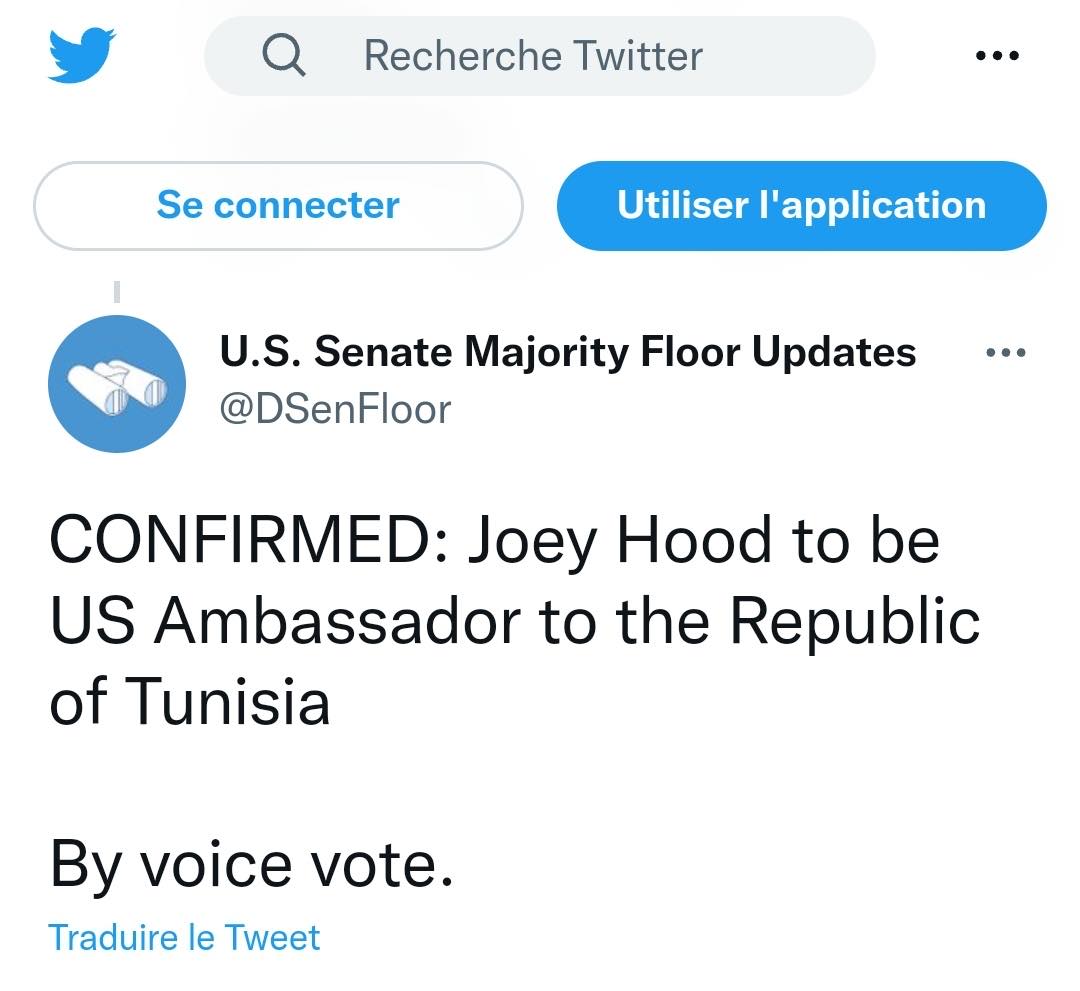Screen dimensions: 1080x991
Task: Click the thread connector line above avatar
Action: tap(116, 291)
